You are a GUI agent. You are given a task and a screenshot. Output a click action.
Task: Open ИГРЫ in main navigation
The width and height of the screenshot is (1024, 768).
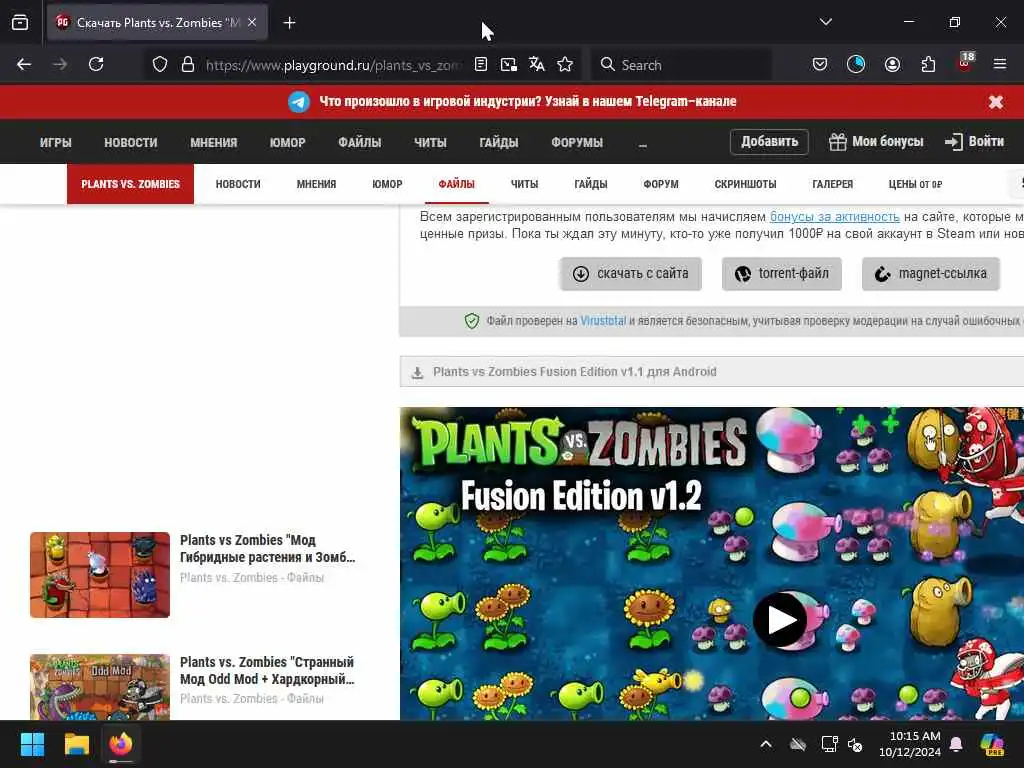point(56,142)
